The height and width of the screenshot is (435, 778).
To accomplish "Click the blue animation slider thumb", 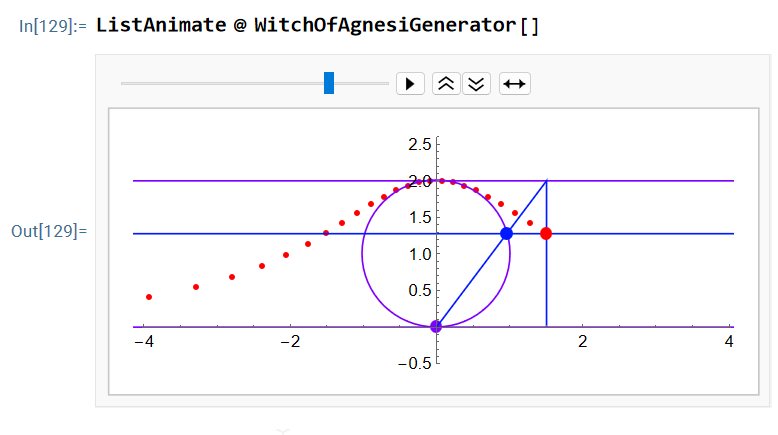I will coord(329,83).
